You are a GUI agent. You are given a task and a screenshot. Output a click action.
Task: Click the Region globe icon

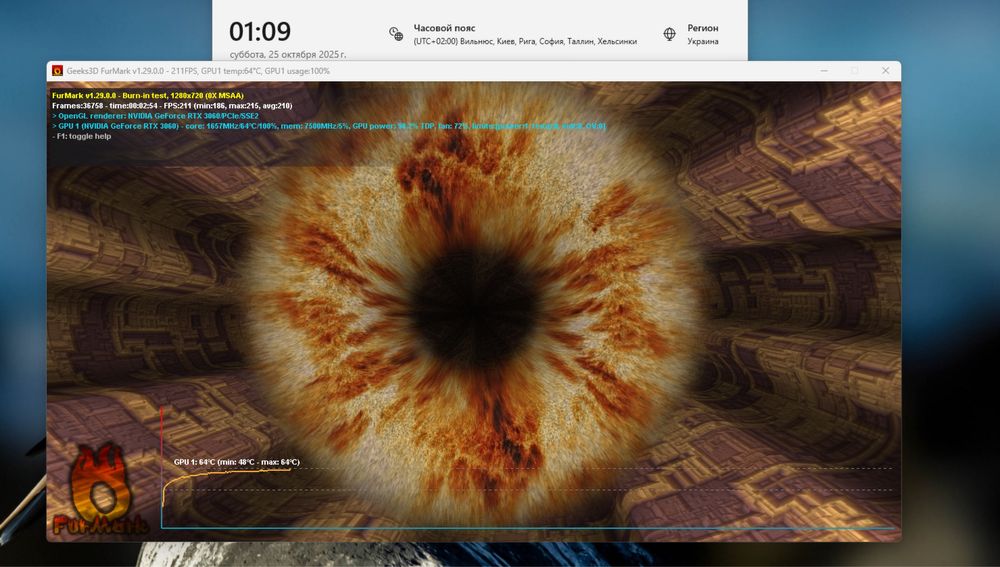point(670,34)
